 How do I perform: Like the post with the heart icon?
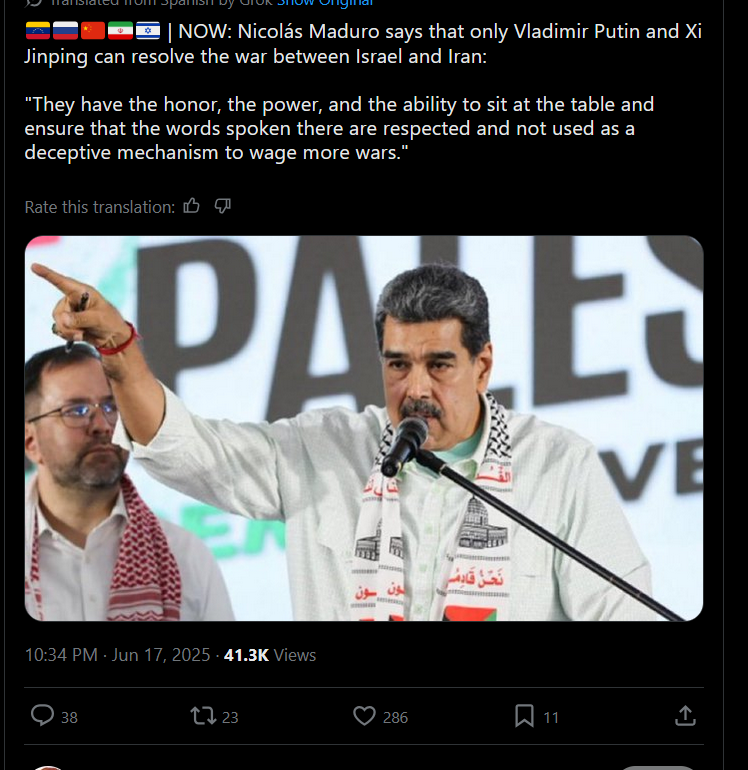tap(364, 716)
